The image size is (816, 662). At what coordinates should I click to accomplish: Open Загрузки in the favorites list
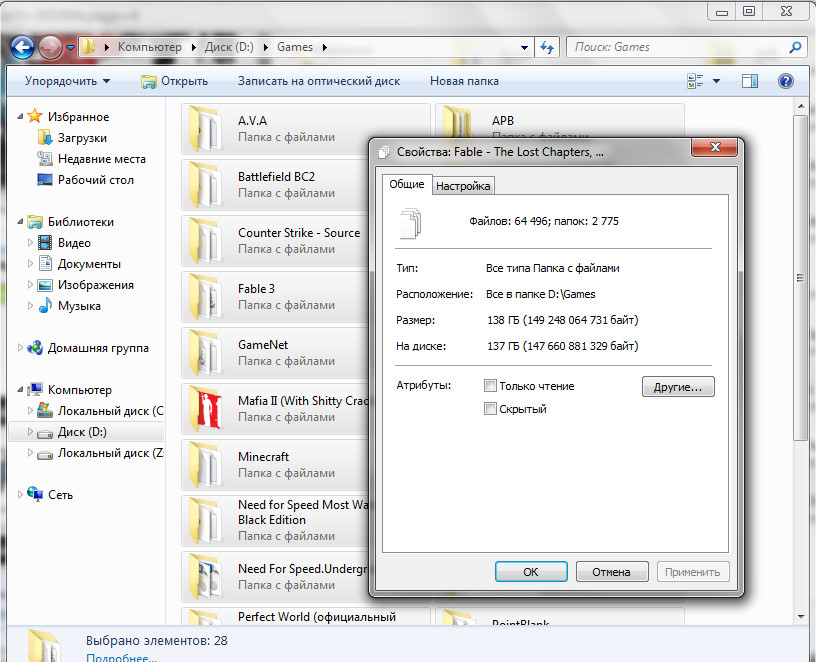[x=82, y=138]
